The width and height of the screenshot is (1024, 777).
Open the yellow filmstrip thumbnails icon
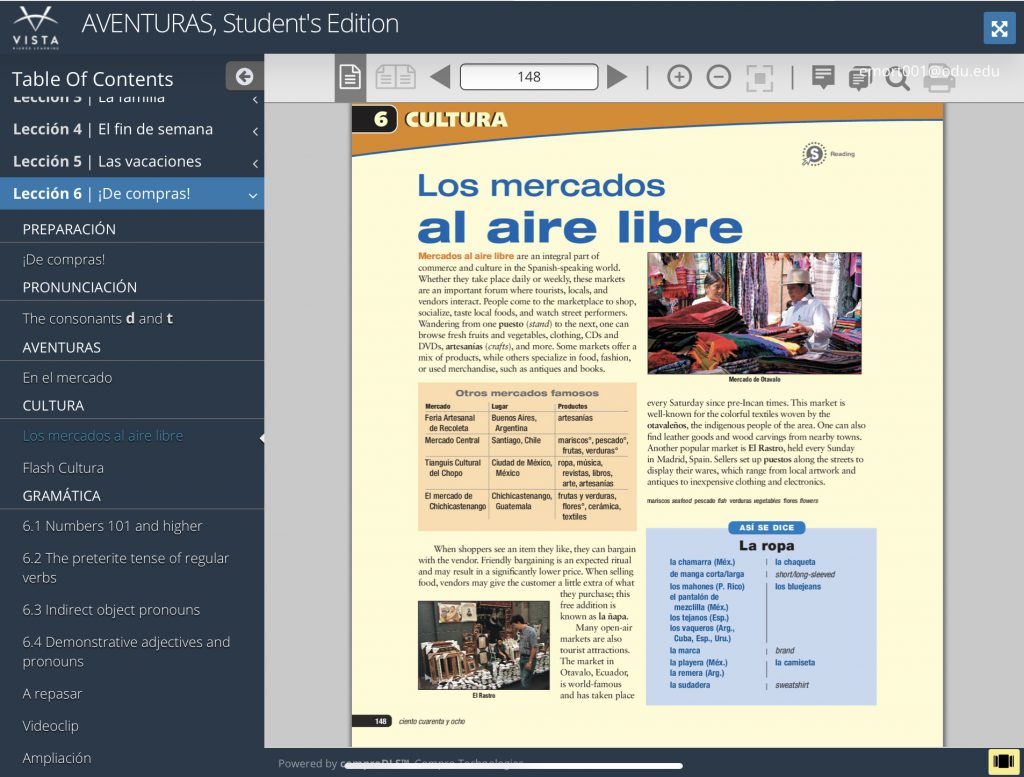(1003, 761)
